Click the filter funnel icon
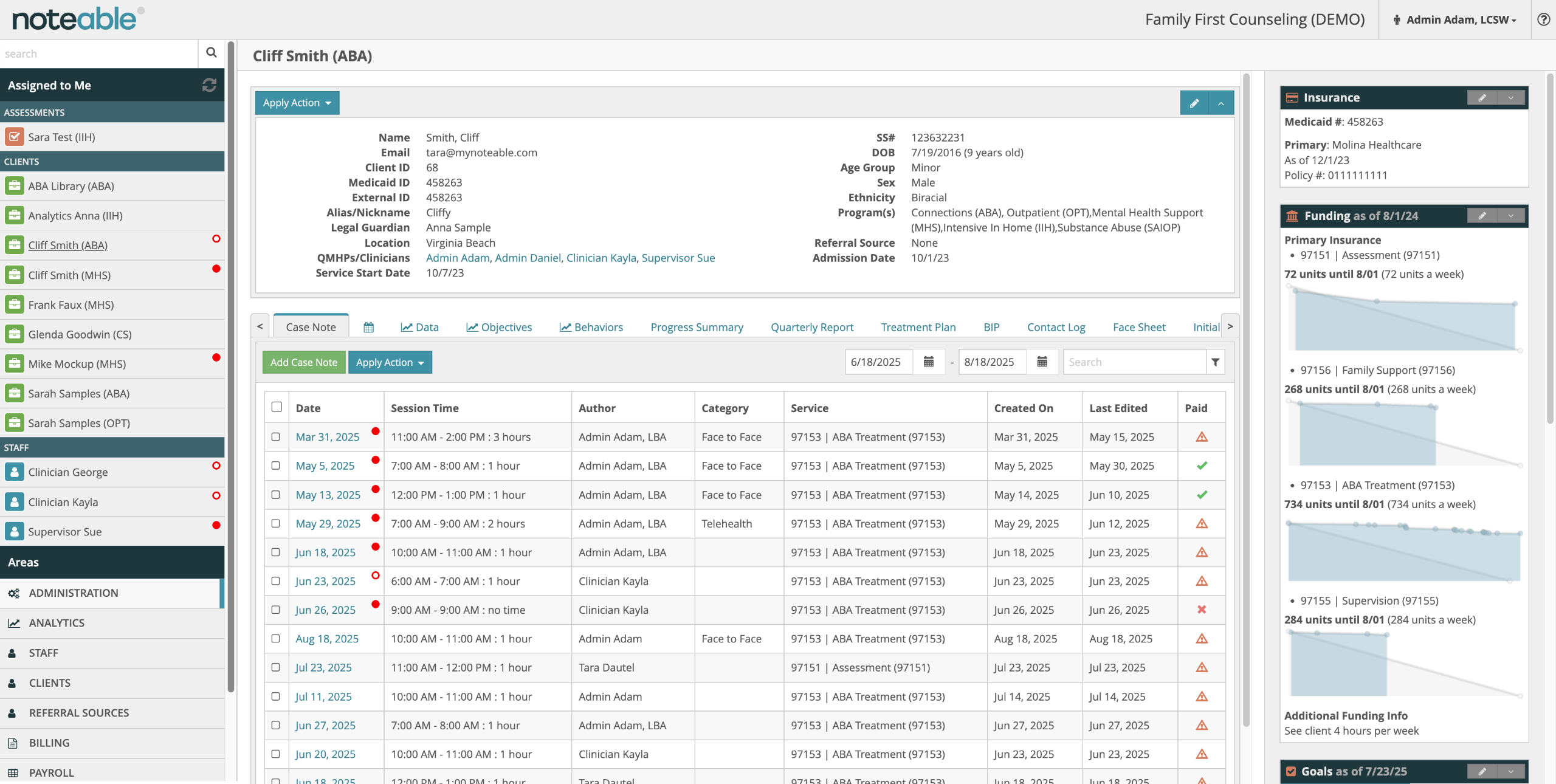The width and height of the screenshot is (1556, 784). (1215, 362)
